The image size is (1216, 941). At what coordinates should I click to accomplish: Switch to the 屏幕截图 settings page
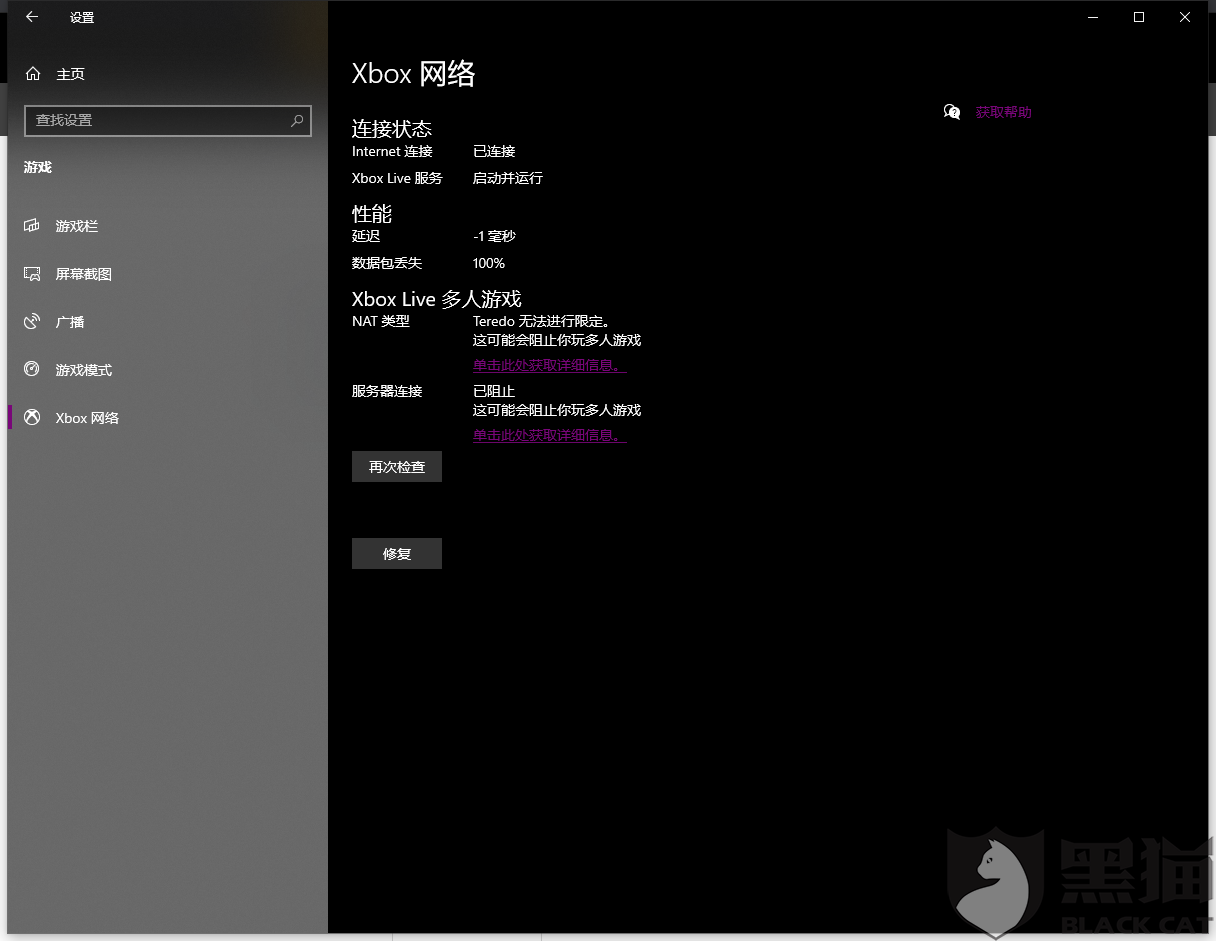tap(167, 274)
